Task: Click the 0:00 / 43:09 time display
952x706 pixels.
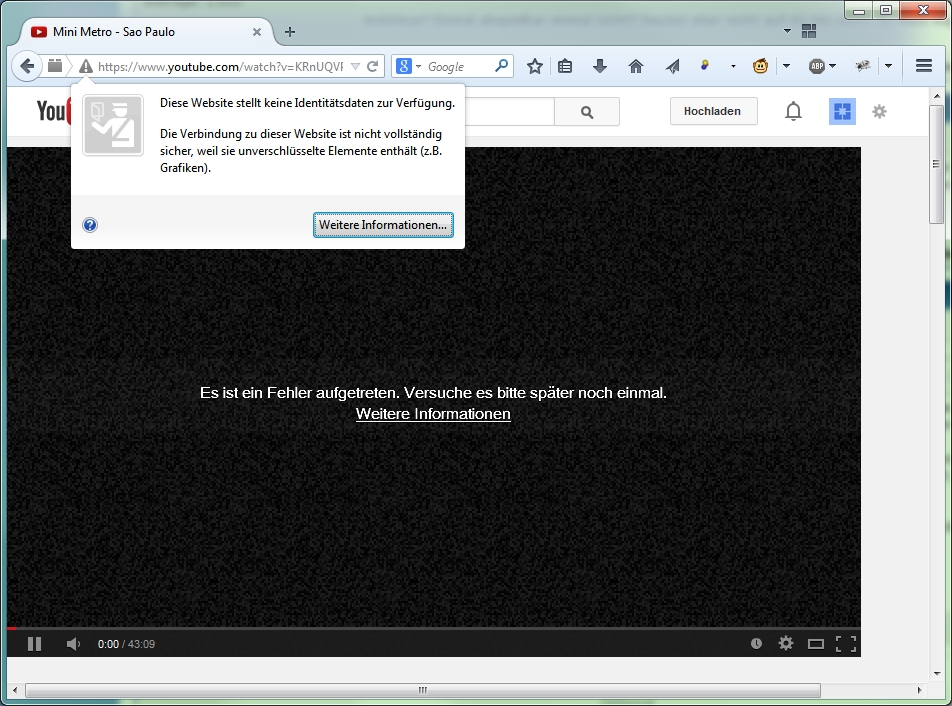Action: 126,644
